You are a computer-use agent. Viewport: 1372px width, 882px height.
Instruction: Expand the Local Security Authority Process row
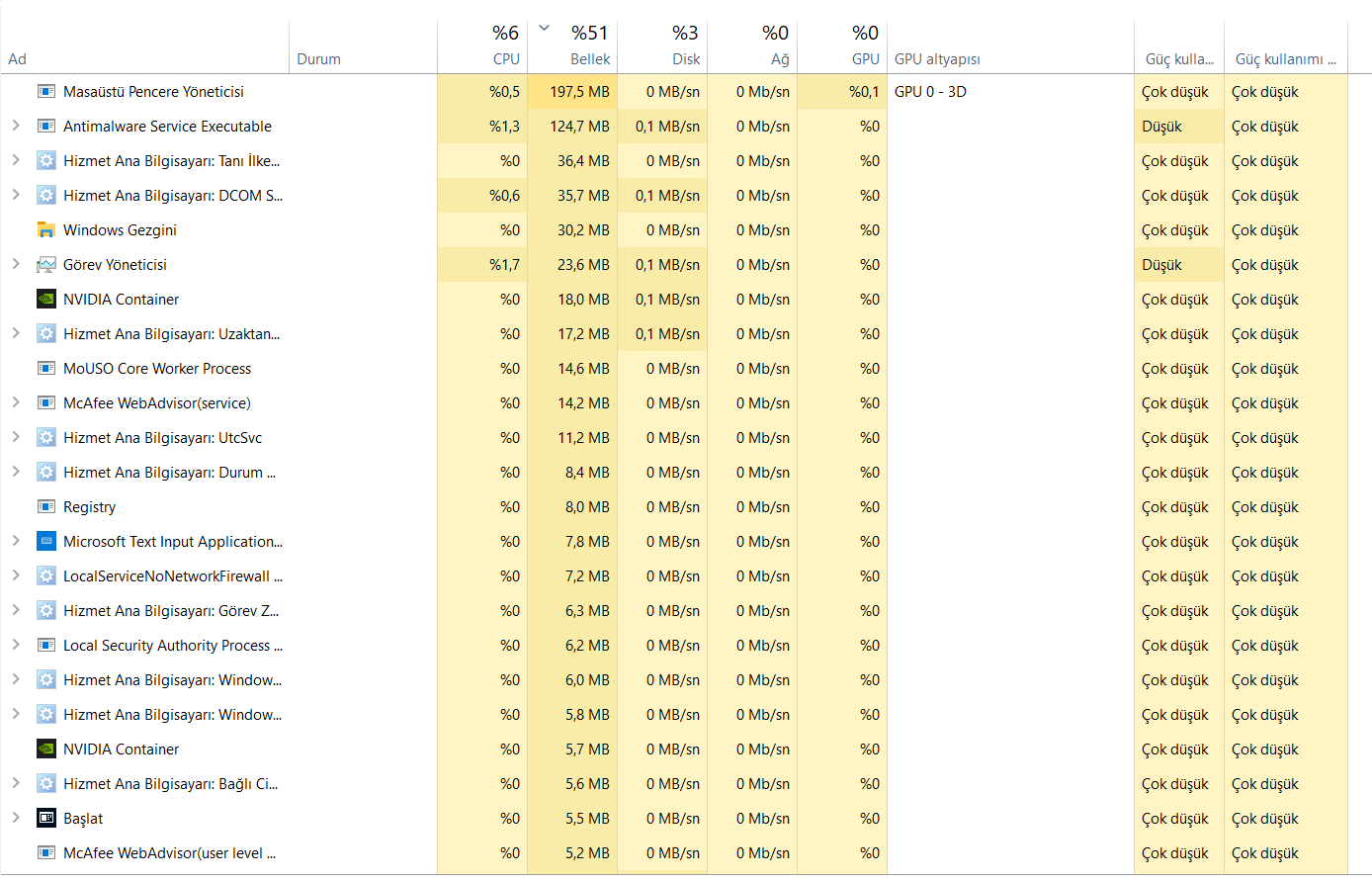[16, 645]
